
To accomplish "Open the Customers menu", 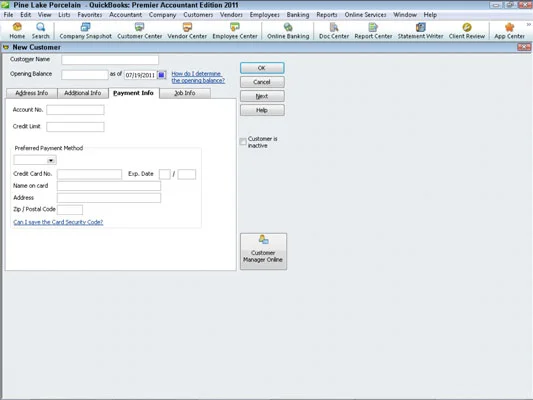I will click(x=198, y=15).
